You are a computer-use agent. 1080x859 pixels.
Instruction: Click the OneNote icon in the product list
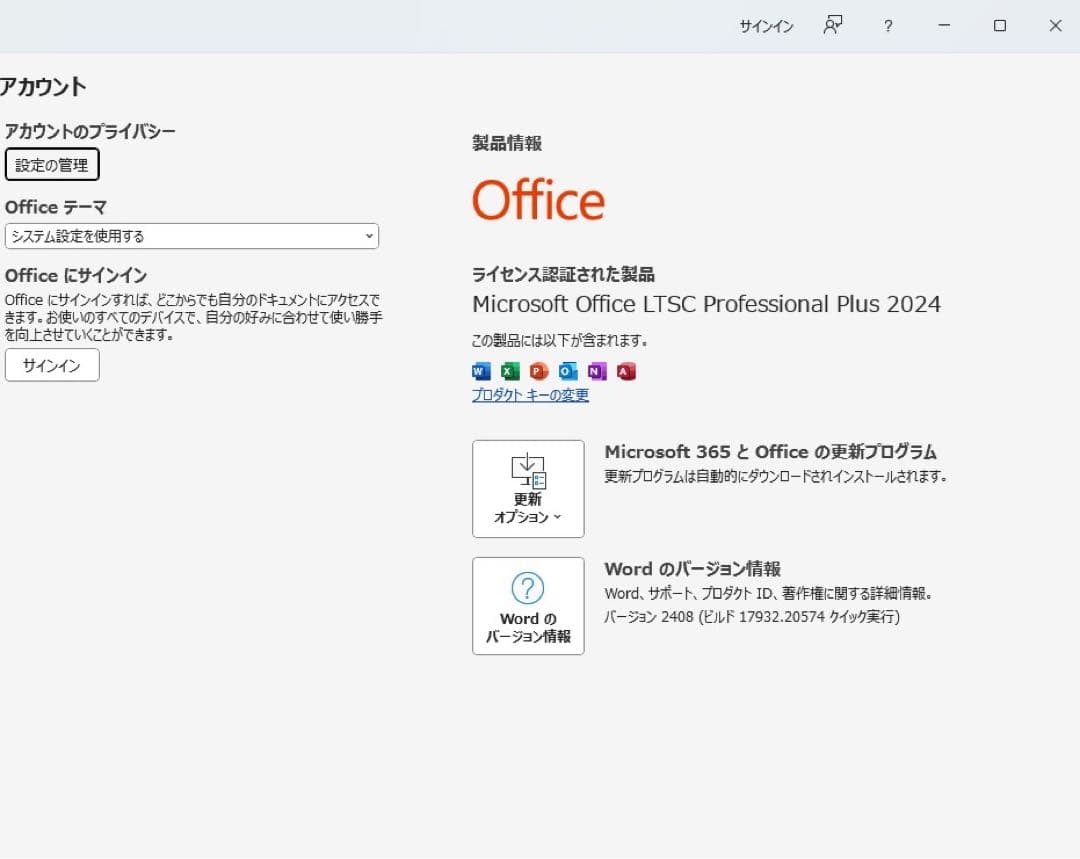[x=597, y=371]
